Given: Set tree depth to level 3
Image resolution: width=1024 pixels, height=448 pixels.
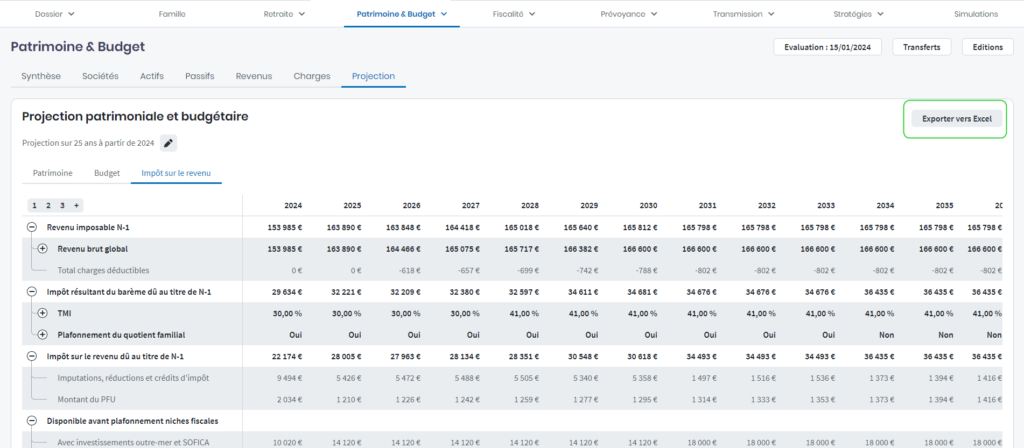Looking at the screenshot, I should click(x=61, y=205).
